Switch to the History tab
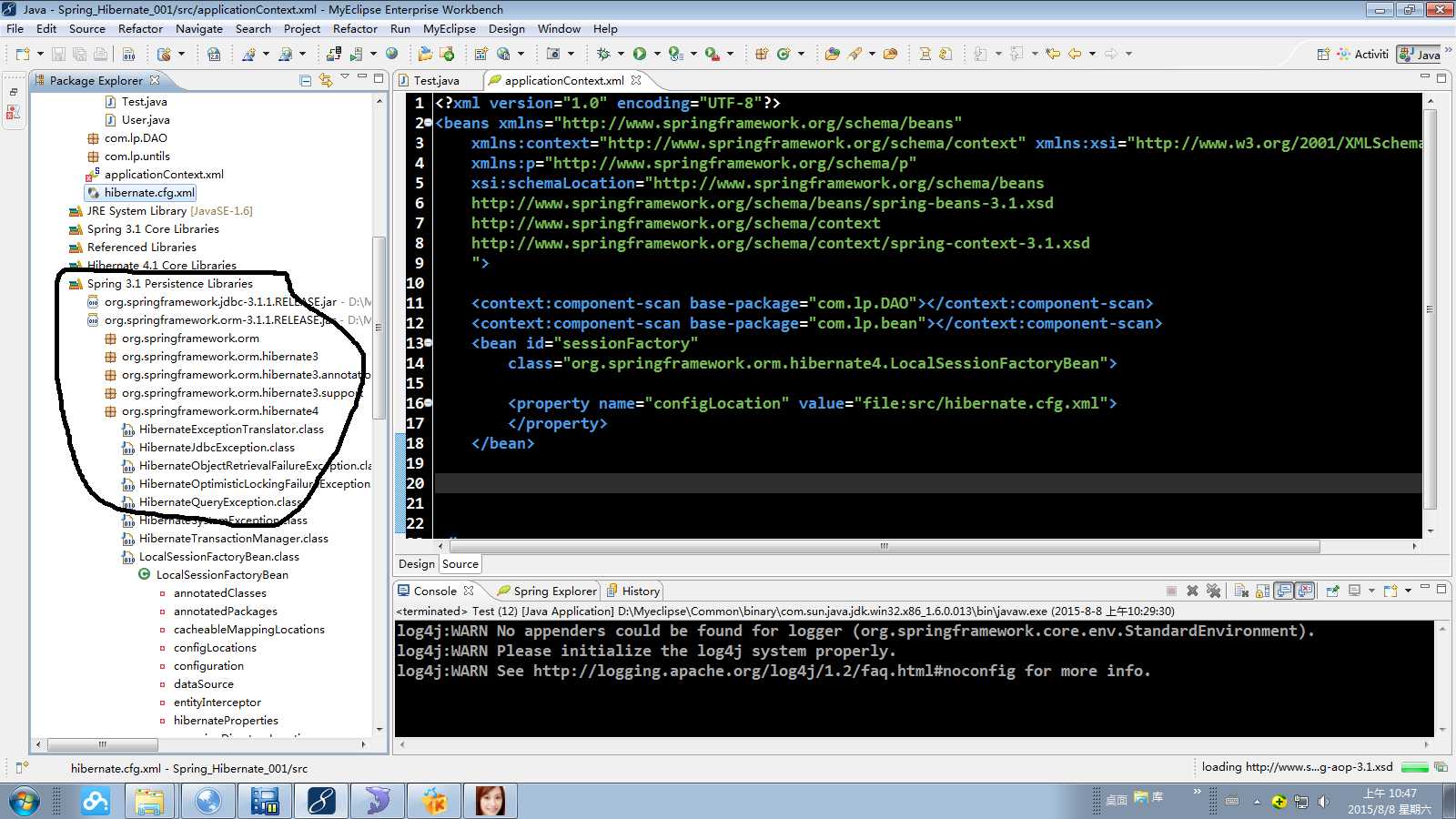 coord(633,591)
